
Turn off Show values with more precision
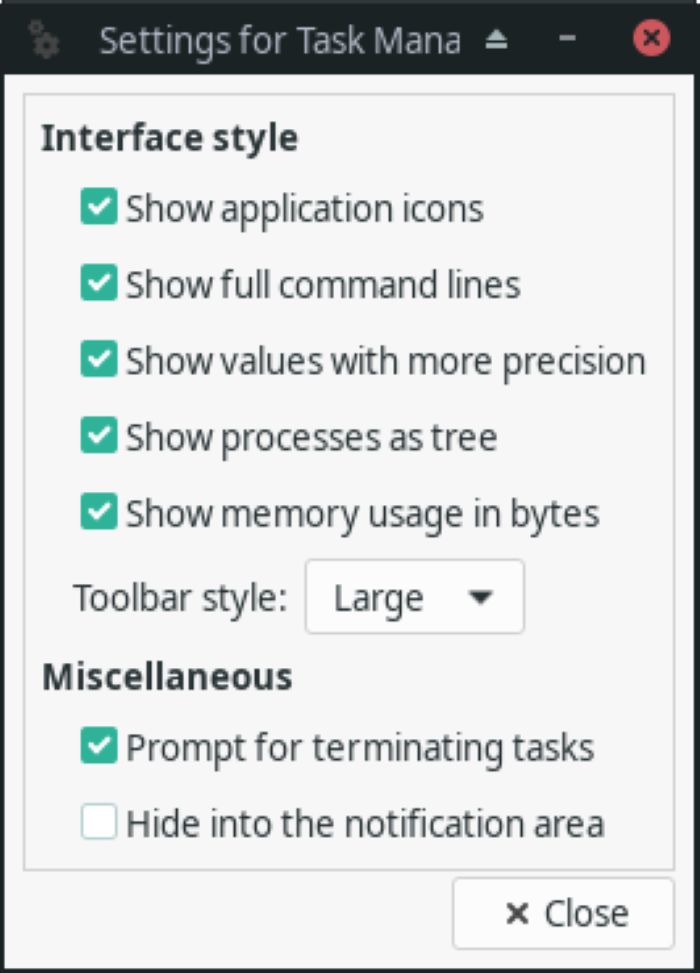point(98,361)
